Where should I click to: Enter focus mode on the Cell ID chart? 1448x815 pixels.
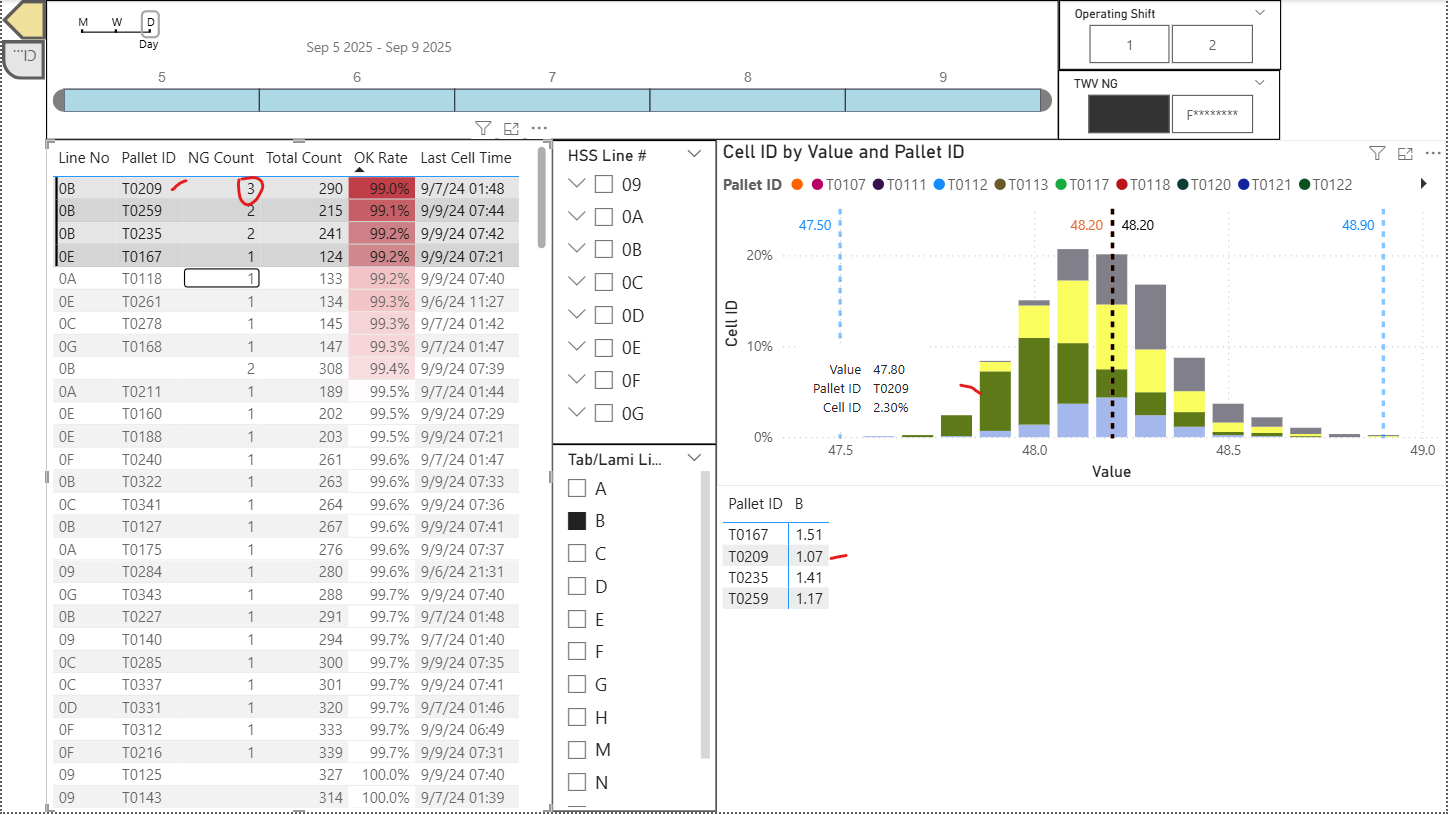[x=1405, y=153]
